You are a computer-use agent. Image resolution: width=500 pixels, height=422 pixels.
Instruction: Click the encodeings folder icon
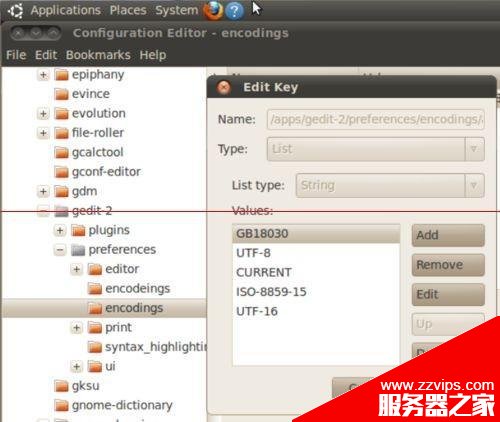95,289
